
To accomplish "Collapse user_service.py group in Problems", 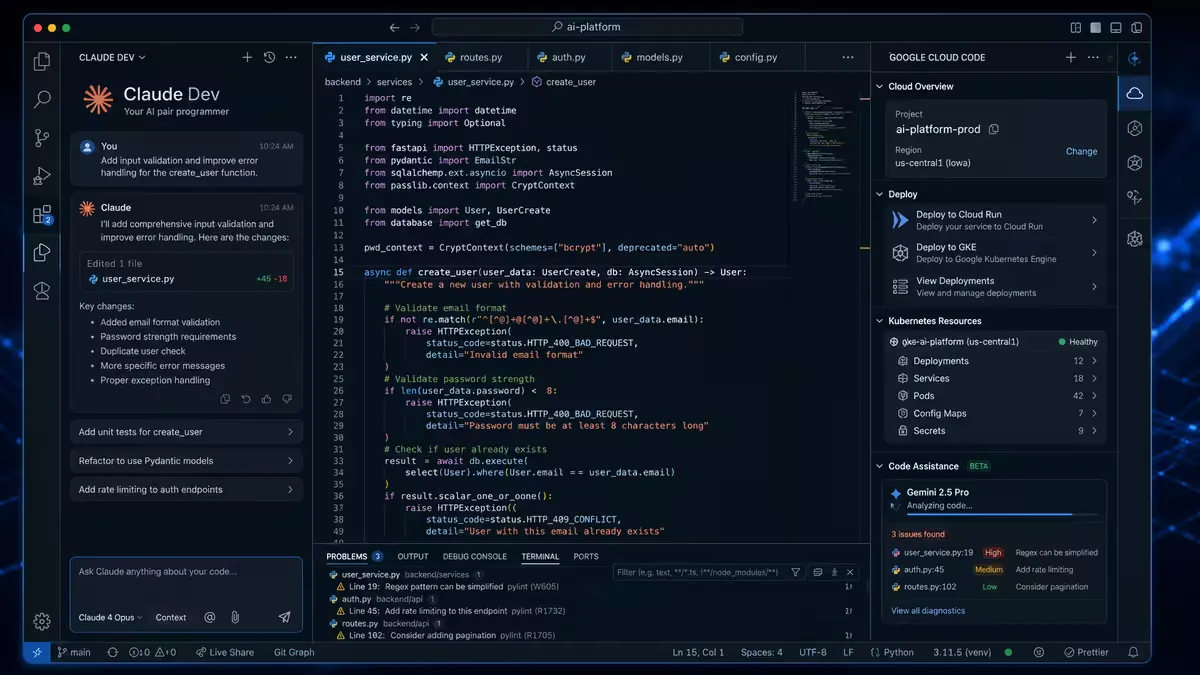I will pyautogui.click(x=405, y=575).
